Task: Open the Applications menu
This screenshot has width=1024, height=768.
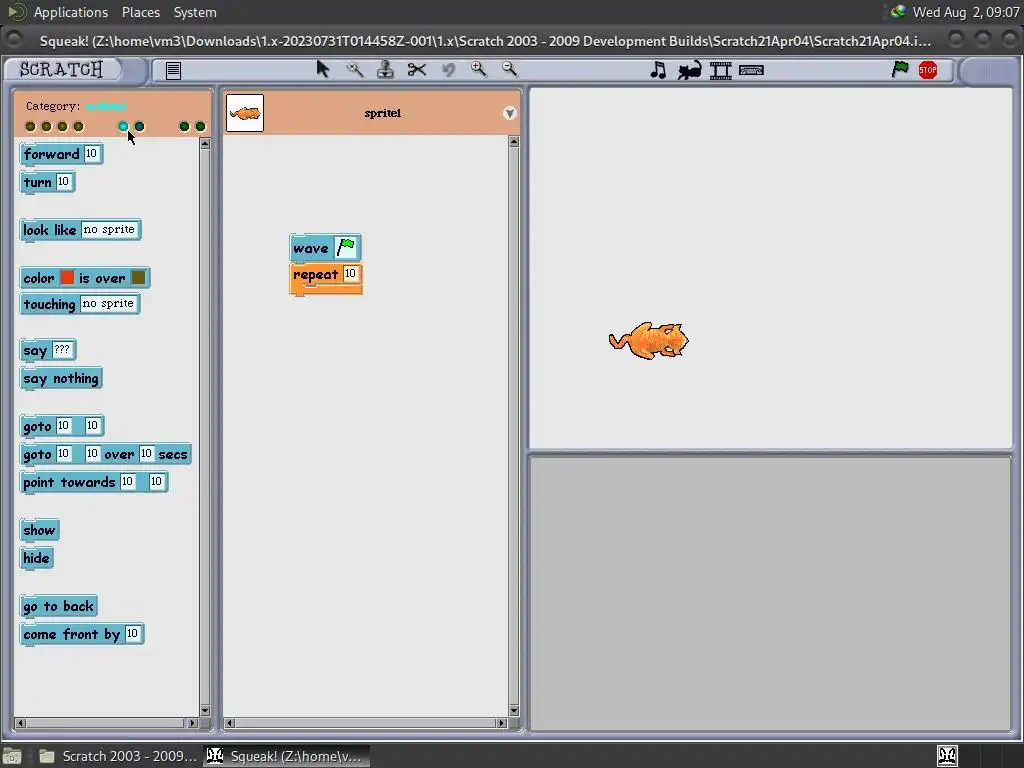Action: pos(71,12)
